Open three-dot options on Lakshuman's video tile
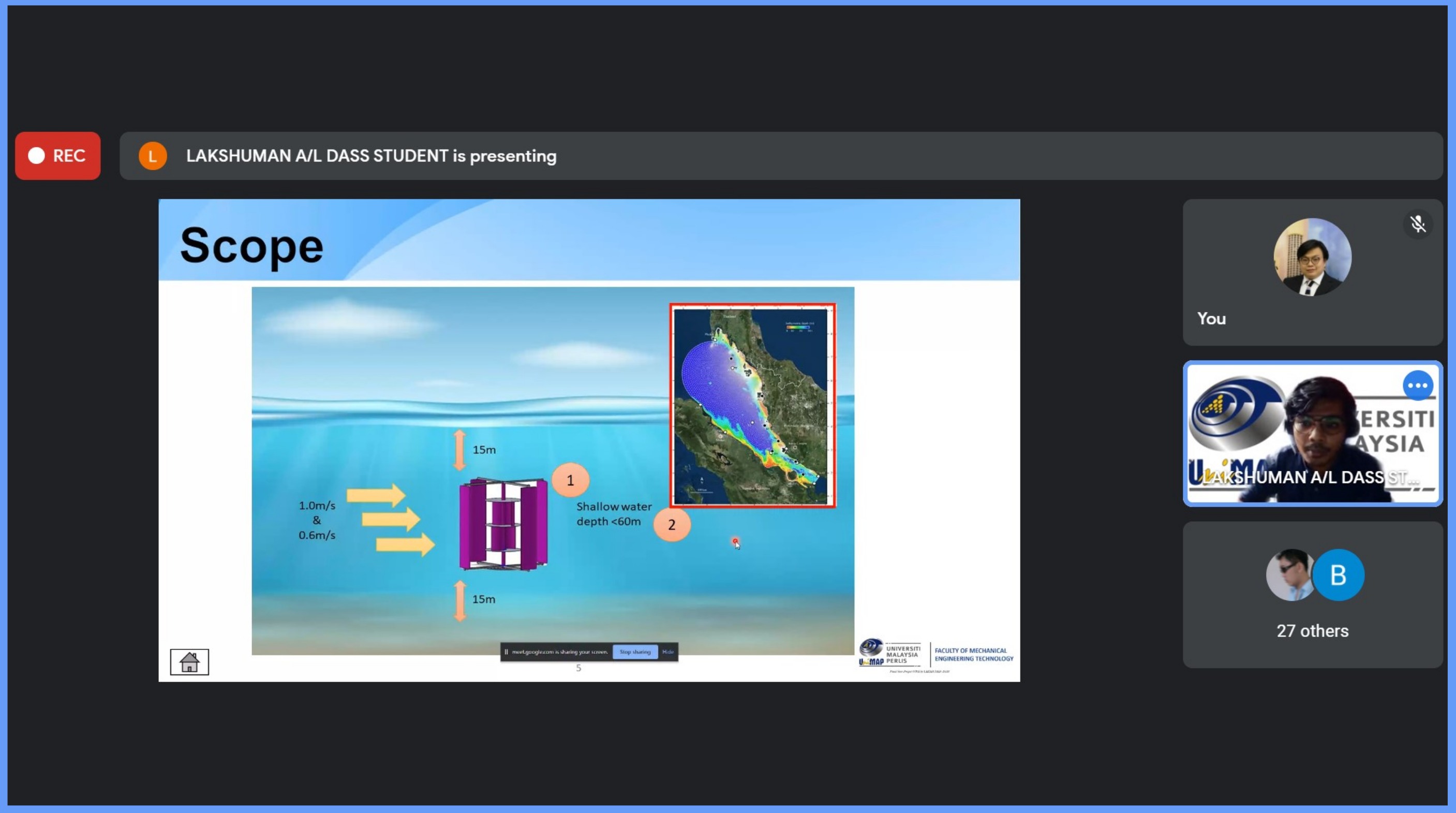 pos(1418,386)
